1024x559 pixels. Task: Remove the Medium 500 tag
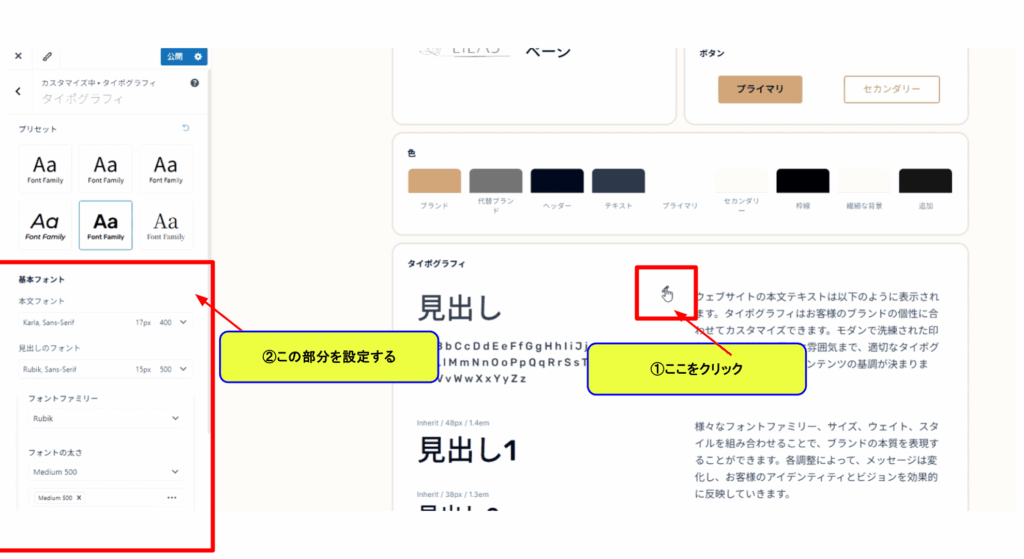pyautogui.click(x=79, y=498)
